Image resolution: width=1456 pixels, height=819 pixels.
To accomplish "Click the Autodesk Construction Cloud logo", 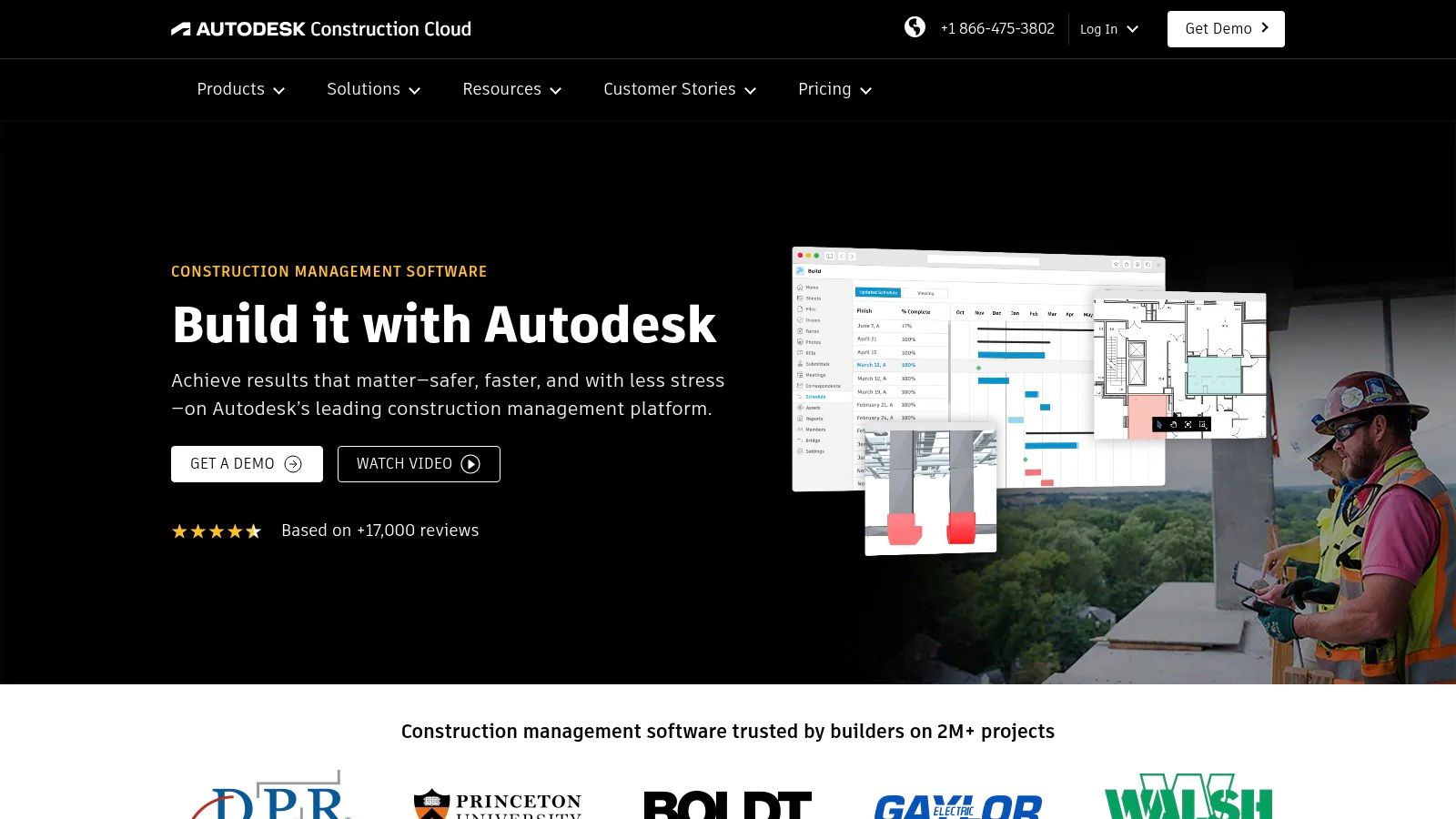I will [x=321, y=29].
